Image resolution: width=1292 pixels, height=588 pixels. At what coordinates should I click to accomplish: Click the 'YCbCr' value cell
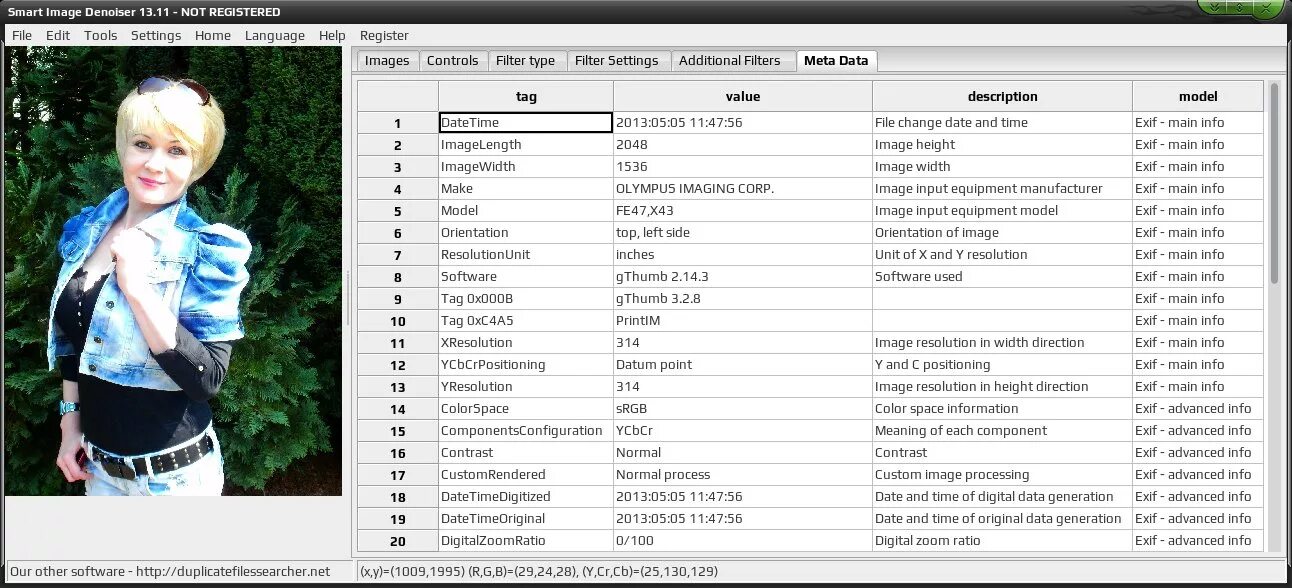click(x=743, y=431)
